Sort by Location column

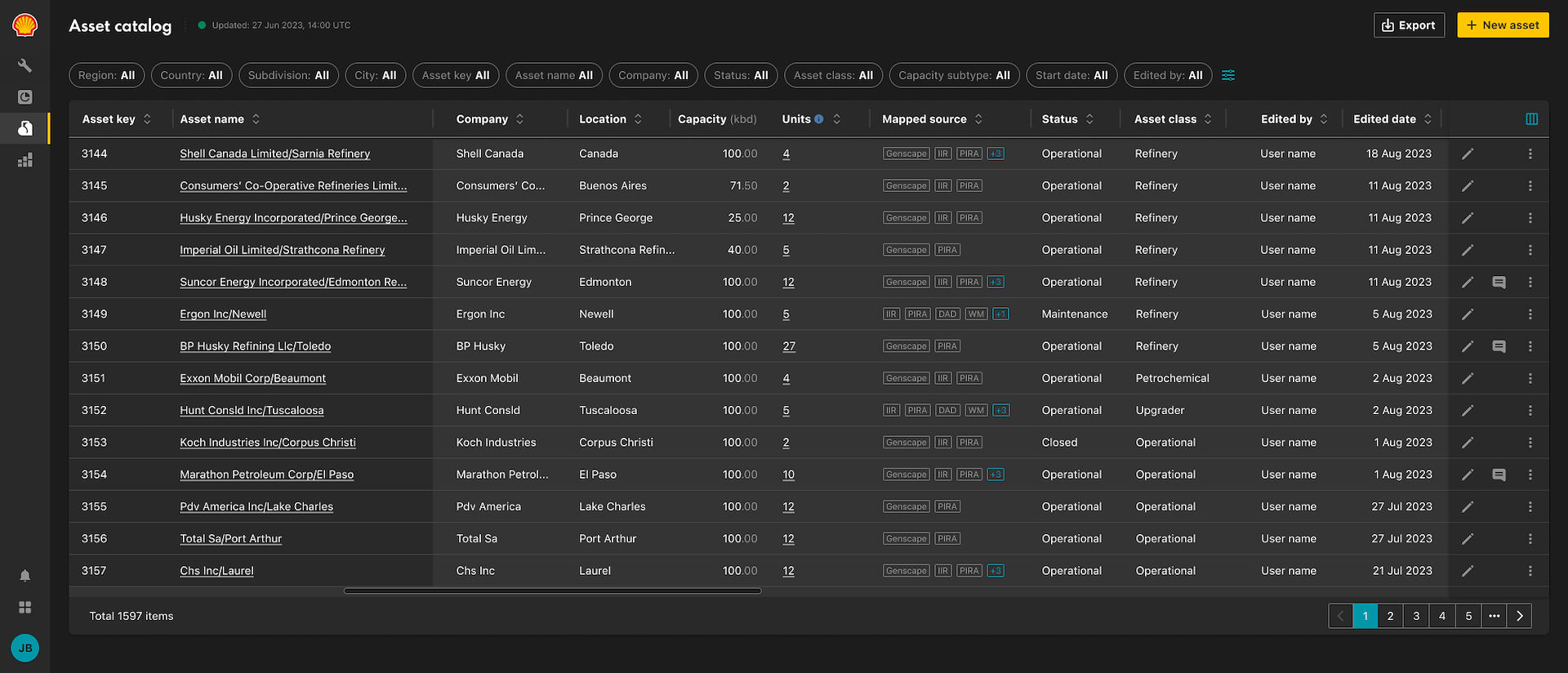638,119
